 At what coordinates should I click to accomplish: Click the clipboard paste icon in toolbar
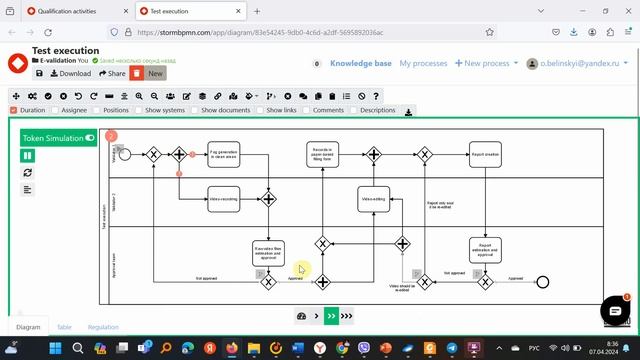click(332, 96)
